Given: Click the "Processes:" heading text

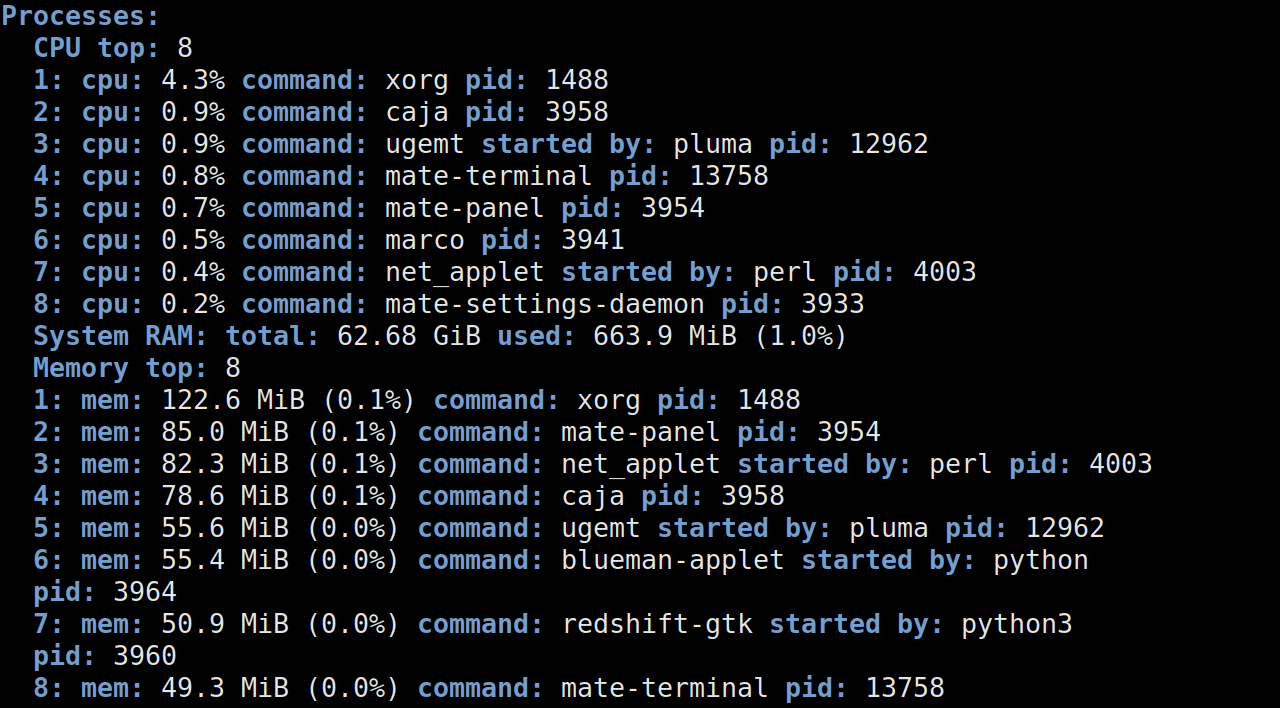Looking at the screenshot, I should point(80,17).
